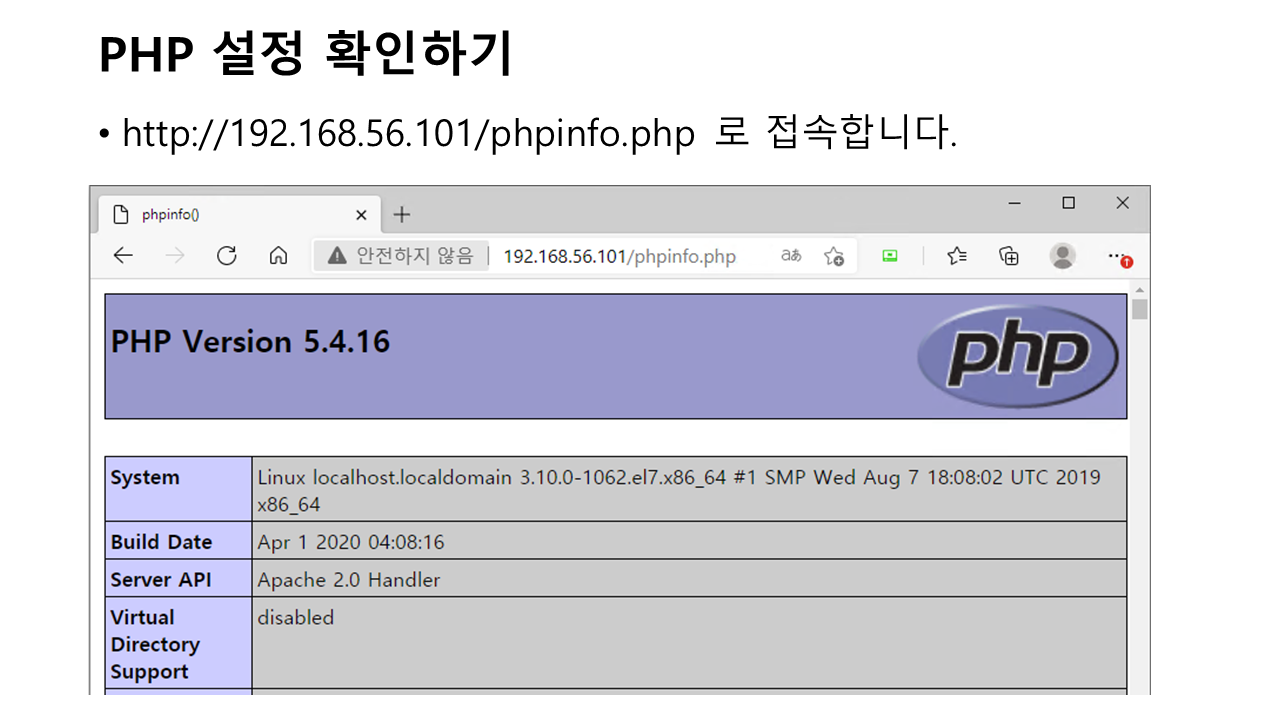Open the translate page icon
1280x720 pixels.
click(791, 256)
